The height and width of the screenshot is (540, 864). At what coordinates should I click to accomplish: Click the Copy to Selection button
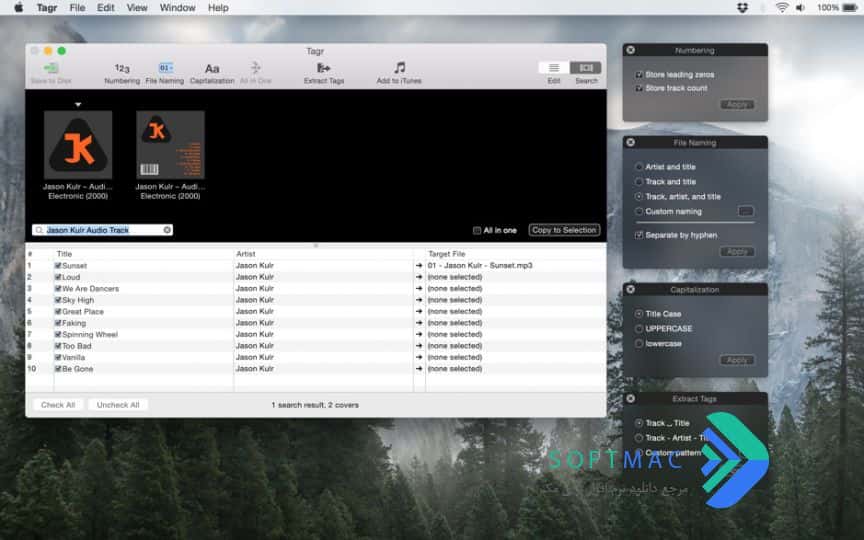(564, 230)
